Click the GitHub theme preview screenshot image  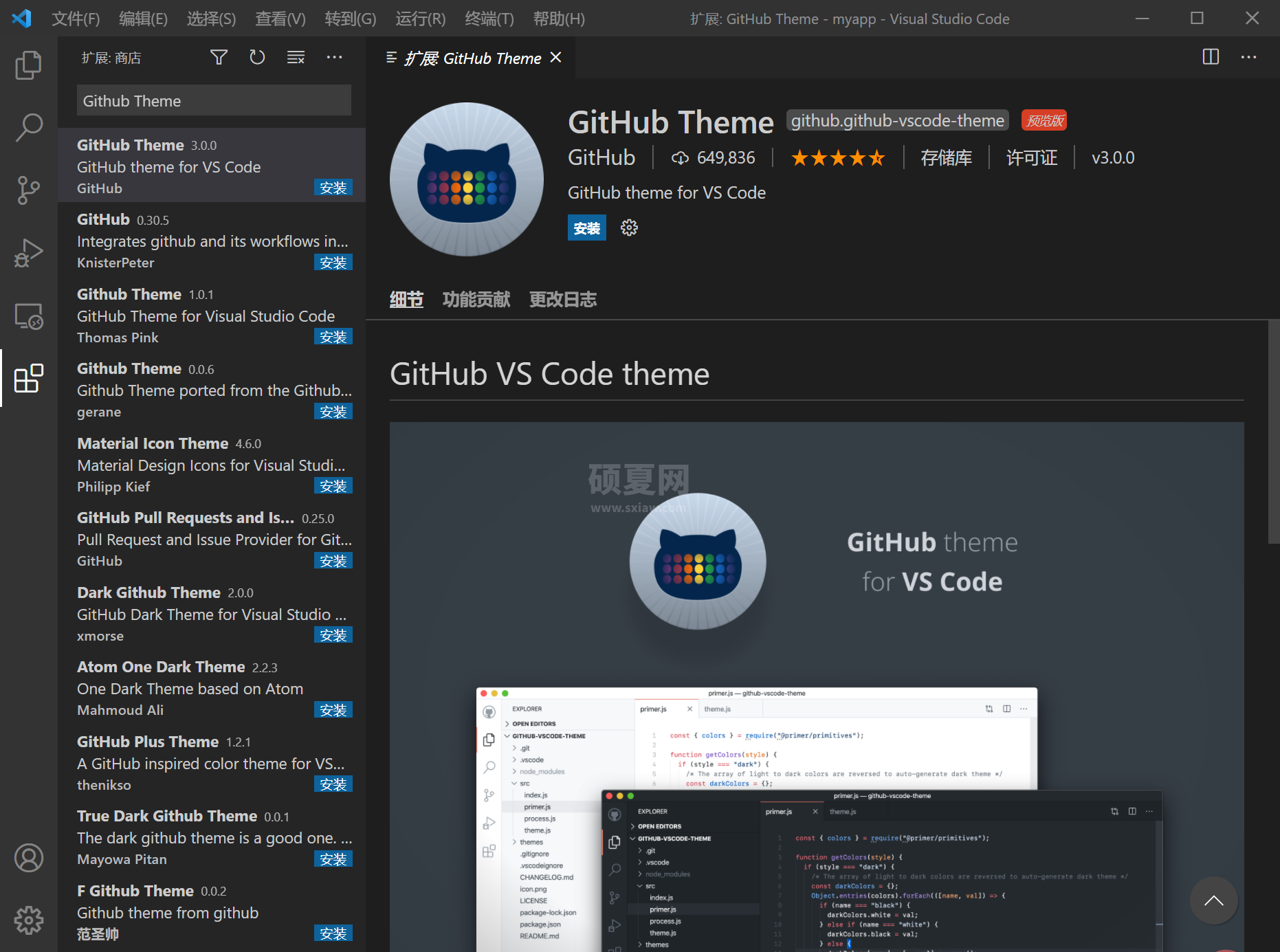[817, 686]
